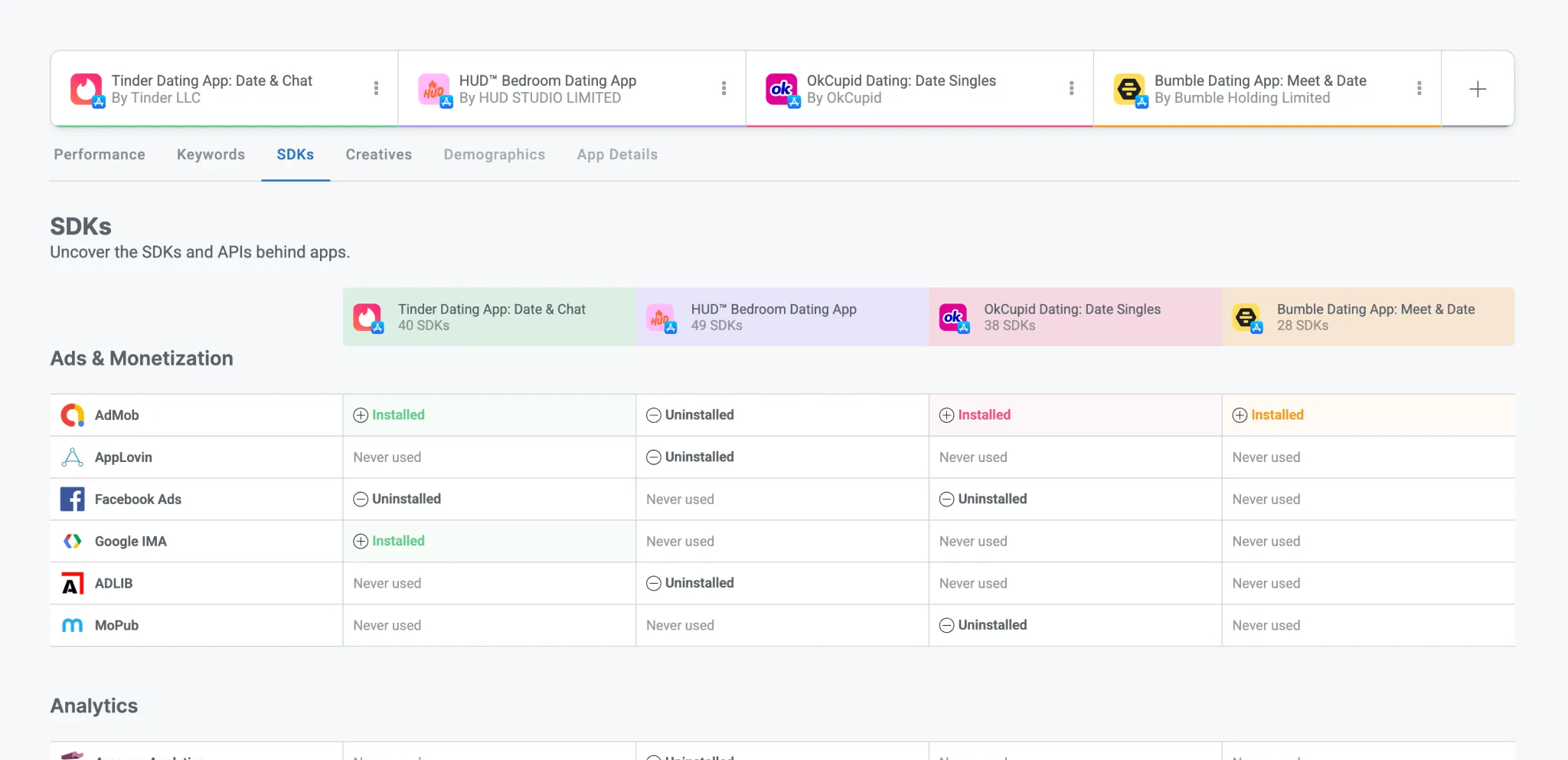Open the Creatives tab
This screenshot has height=760, width=1568.
point(379,155)
